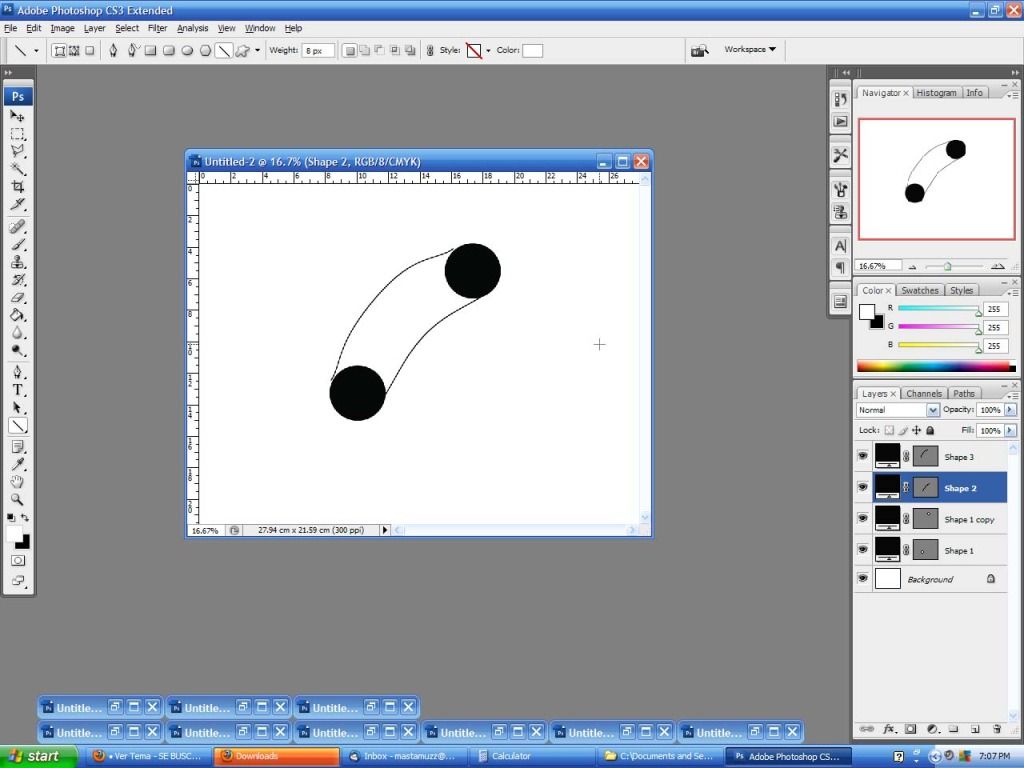1024x768 pixels.
Task: Switch to the Swatches tab
Action: coord(920,291)
